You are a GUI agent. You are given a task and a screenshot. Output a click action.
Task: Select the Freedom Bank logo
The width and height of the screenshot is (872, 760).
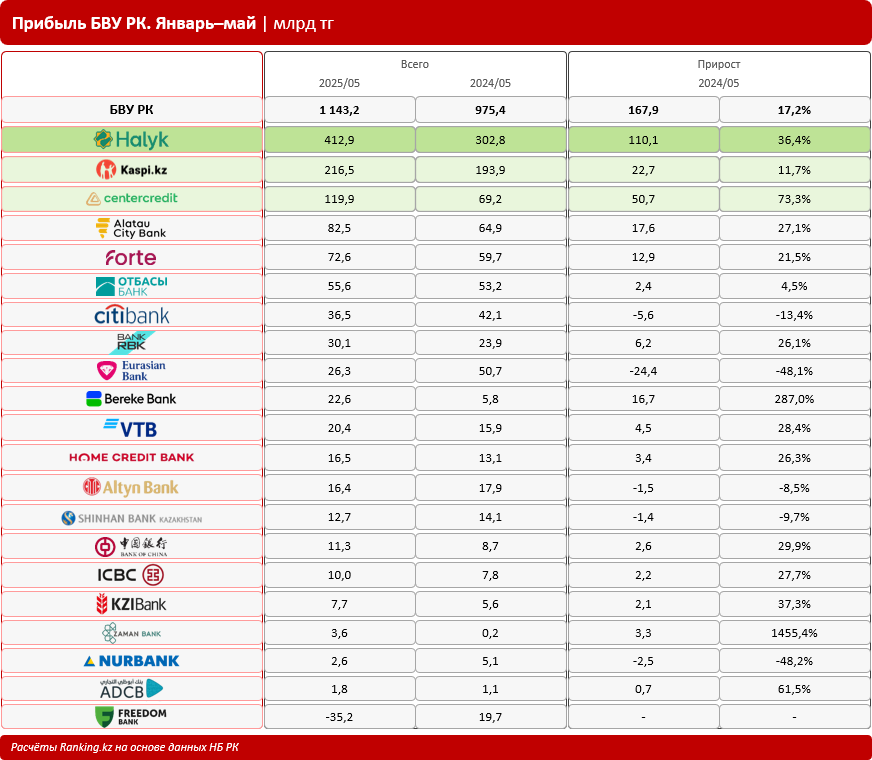(x=131, y=717)
